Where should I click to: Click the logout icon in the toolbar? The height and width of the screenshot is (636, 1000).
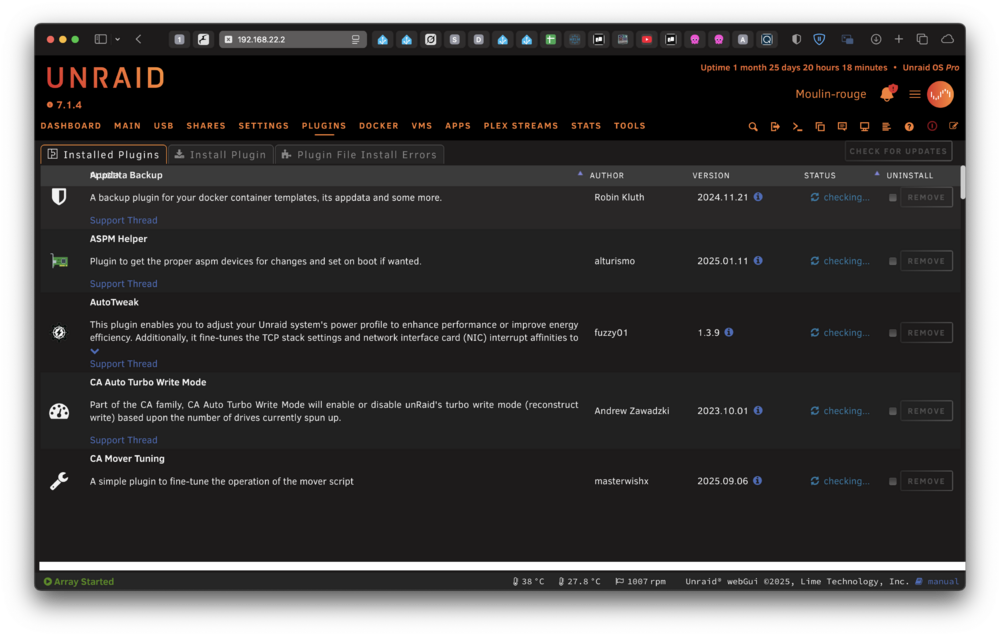pos(775,126)
